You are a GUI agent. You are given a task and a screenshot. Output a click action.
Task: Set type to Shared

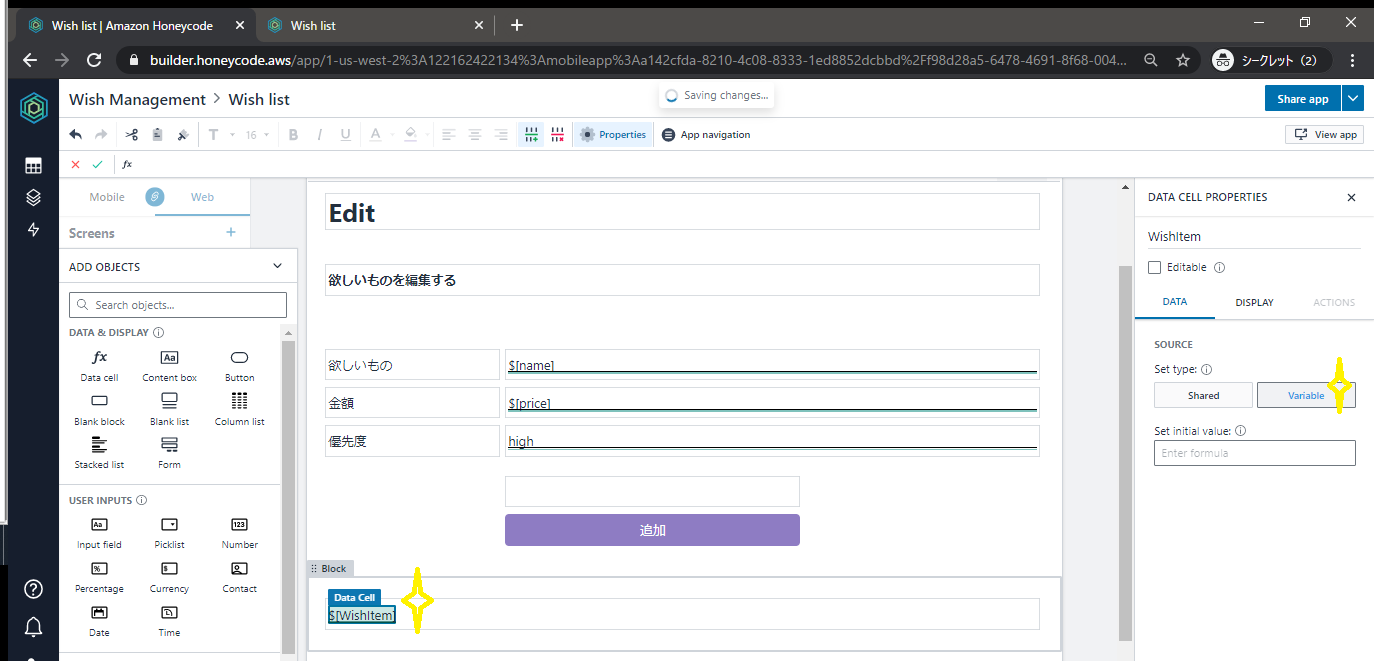click(1203, 395)
